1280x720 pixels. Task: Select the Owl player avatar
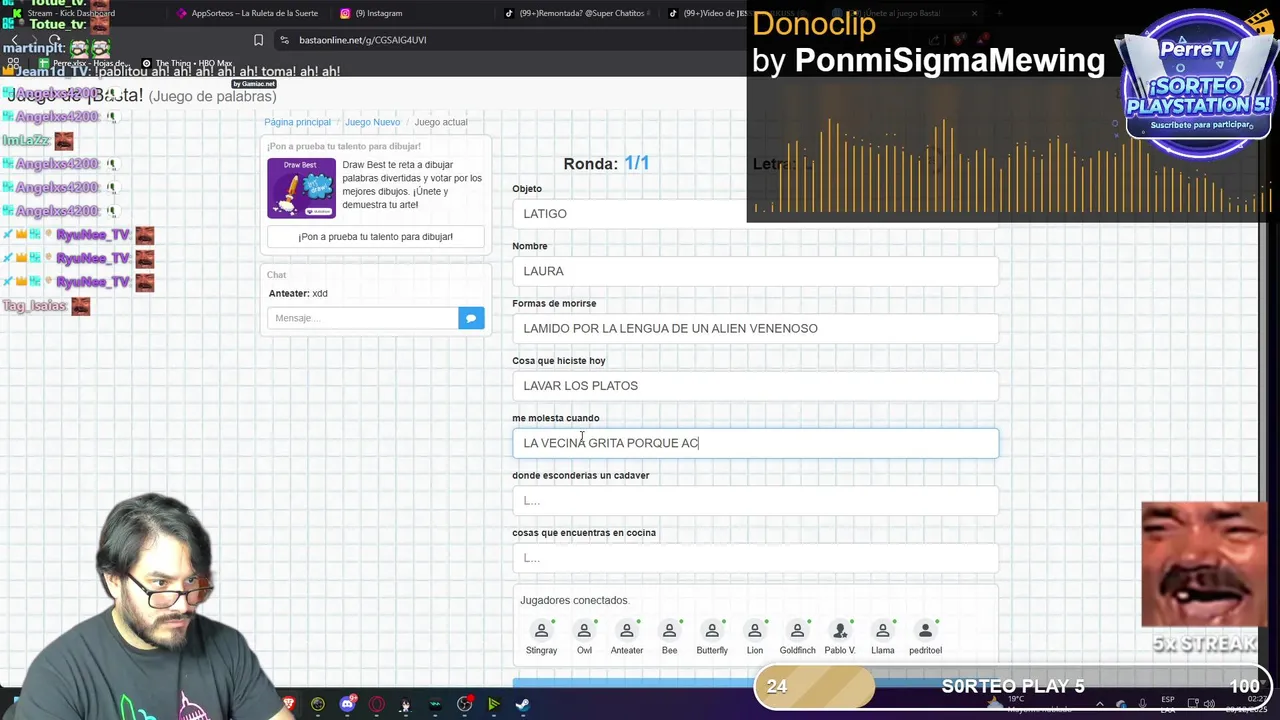click(584, 631)
